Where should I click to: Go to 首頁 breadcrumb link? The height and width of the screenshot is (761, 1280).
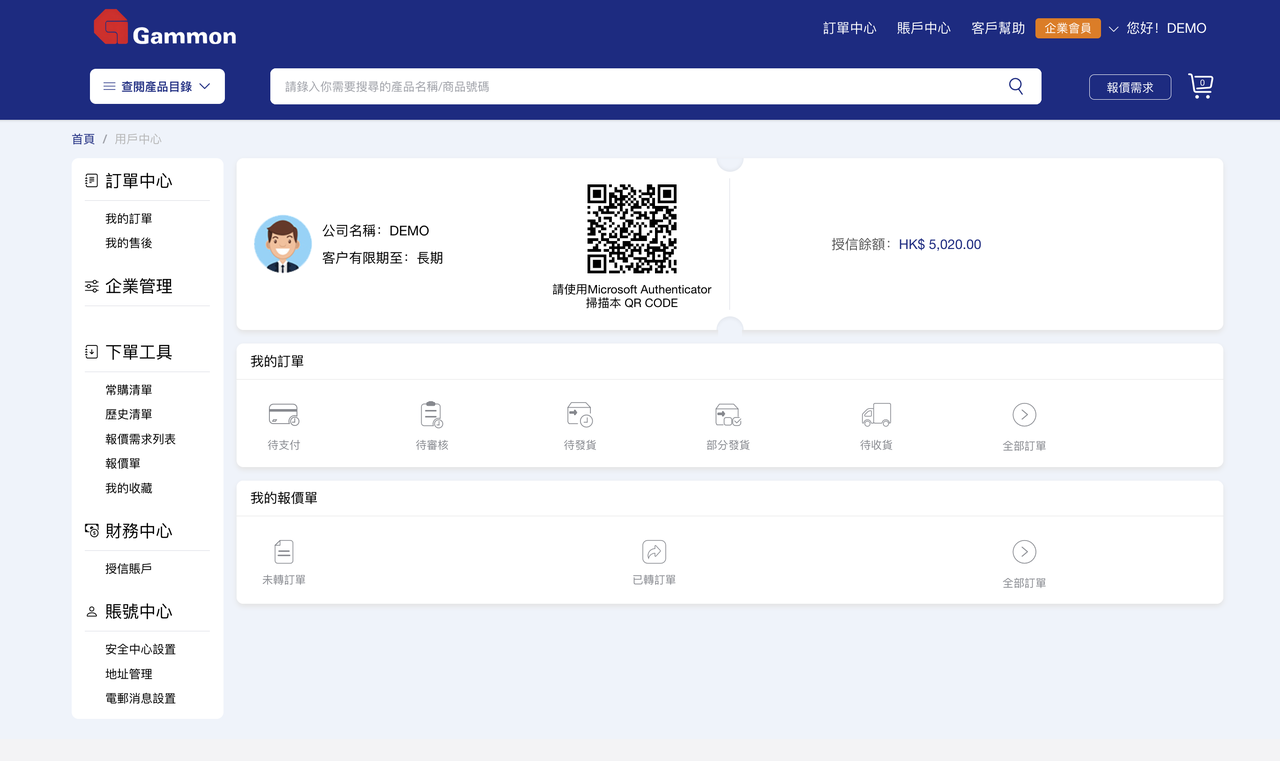83,139
